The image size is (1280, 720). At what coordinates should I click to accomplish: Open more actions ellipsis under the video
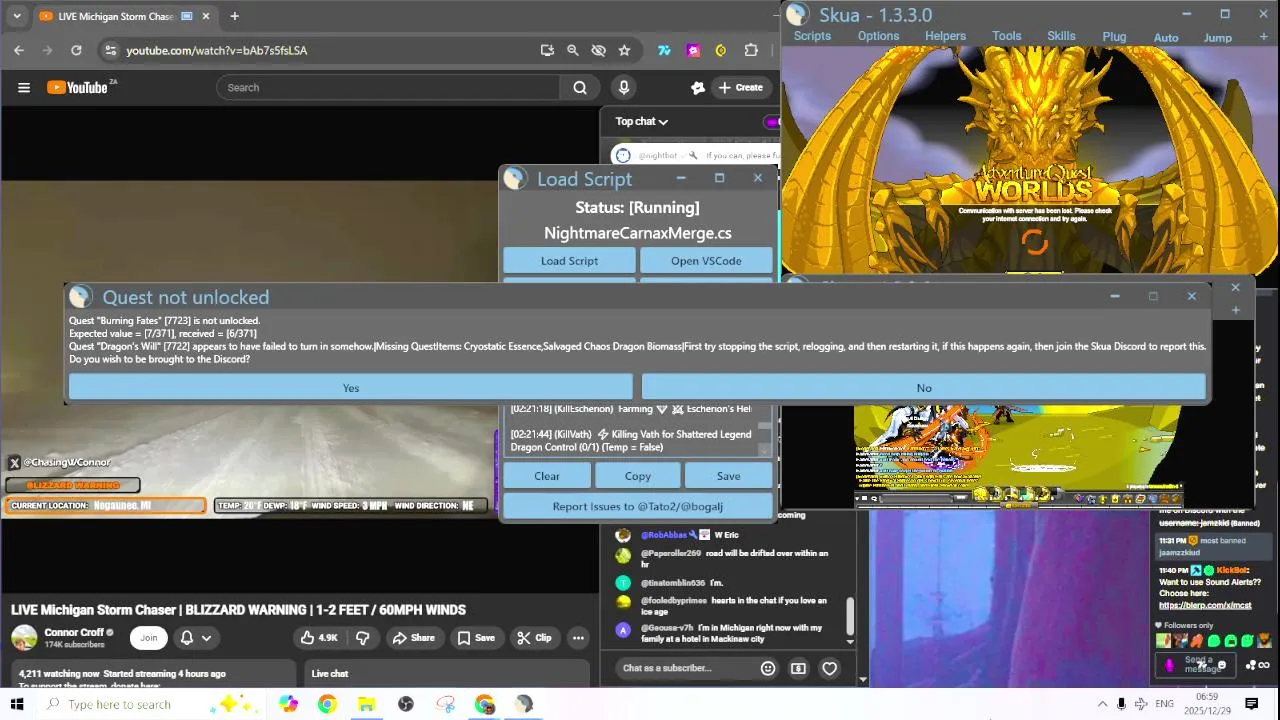(x=578, y=638)
